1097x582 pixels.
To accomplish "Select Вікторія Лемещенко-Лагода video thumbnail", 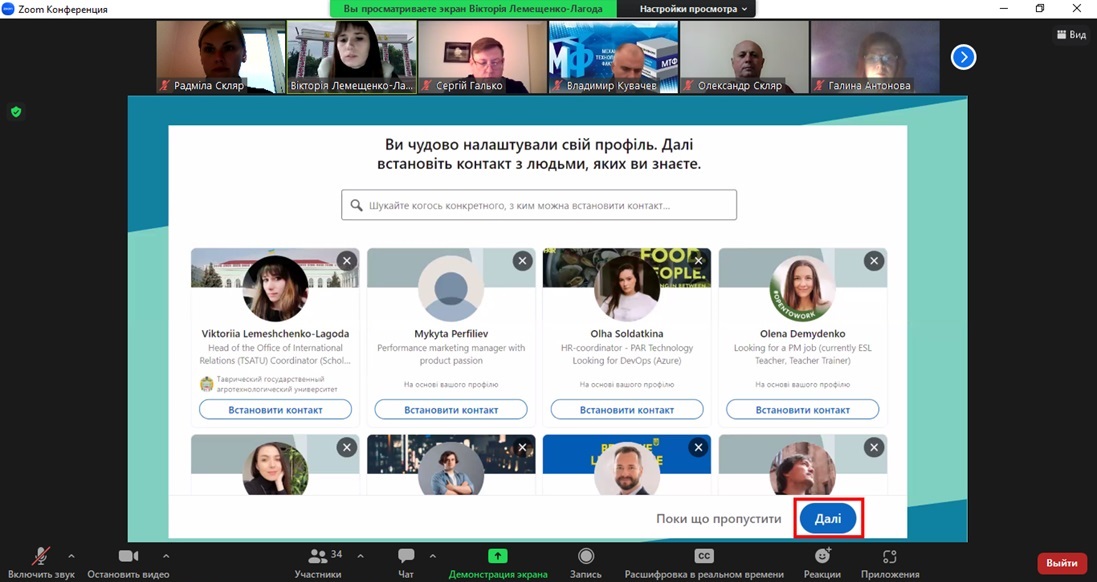I will [352, 57].
